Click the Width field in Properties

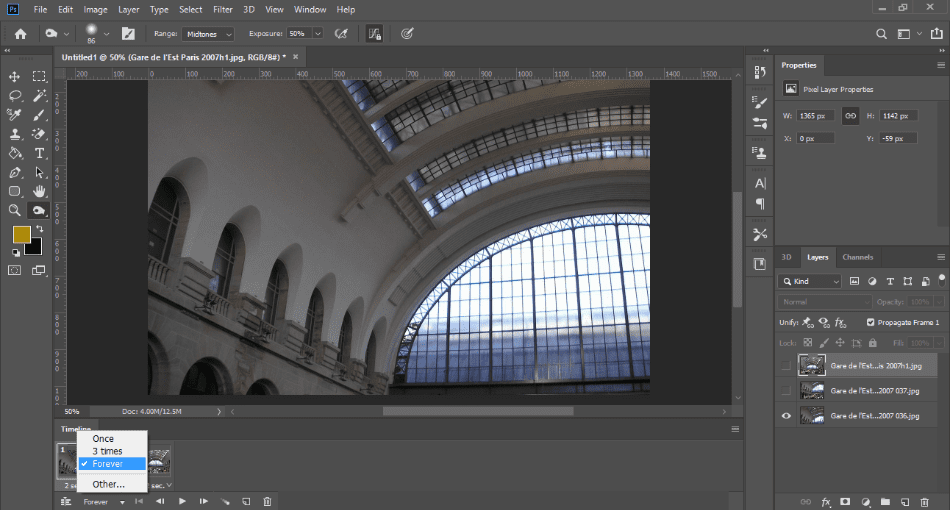tap(817, 116)
